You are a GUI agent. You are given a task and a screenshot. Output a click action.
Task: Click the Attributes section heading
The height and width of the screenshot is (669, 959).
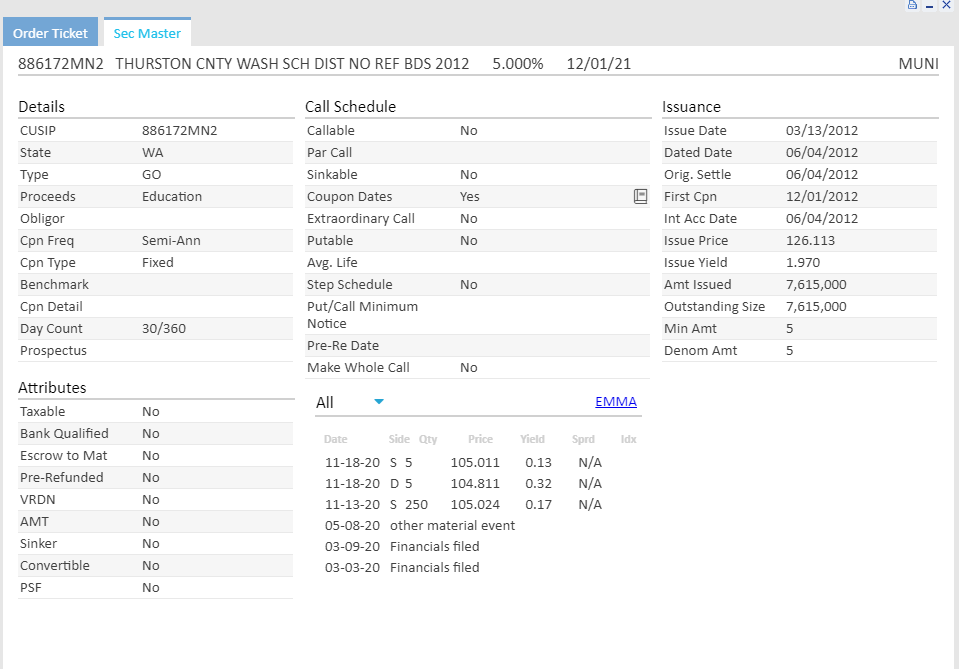tap(52, 388)
